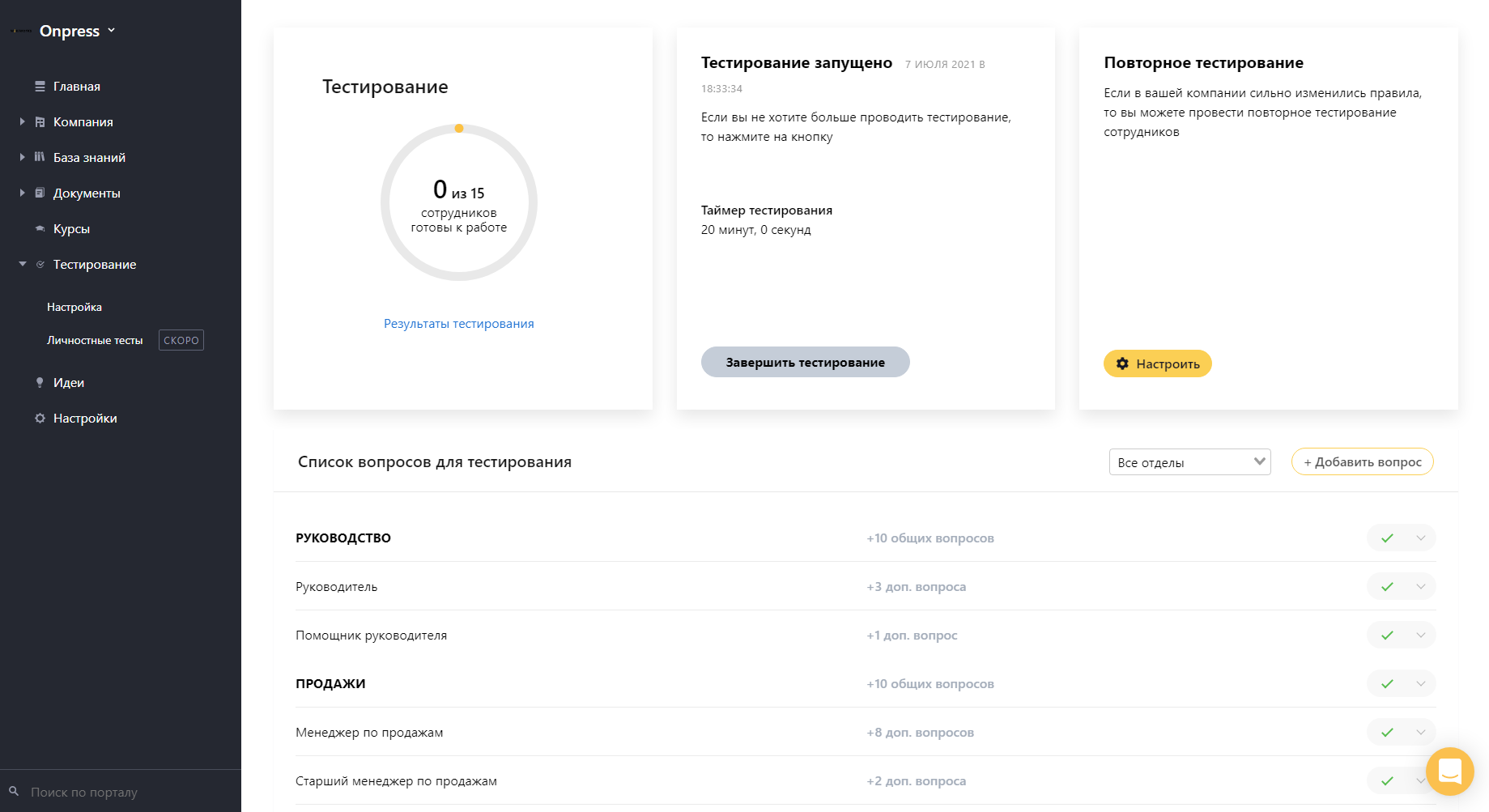Click the База знаний books icon
1489x812 pixels.
pyautogui.click(x=40, y=157)
